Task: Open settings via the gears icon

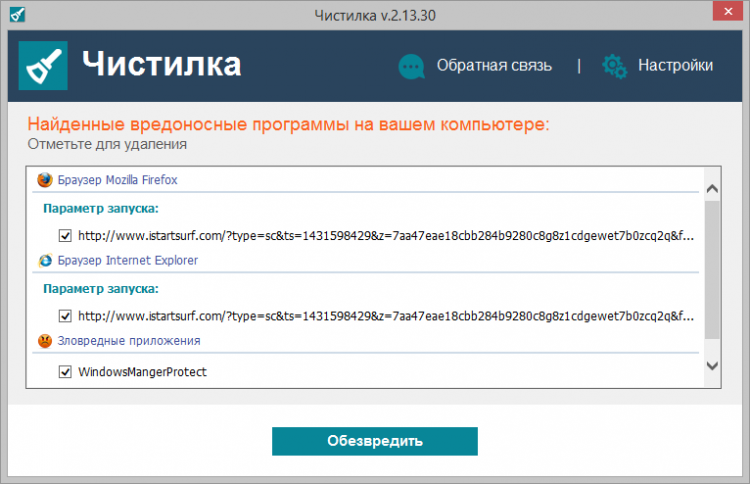Action: pos(614,66)
